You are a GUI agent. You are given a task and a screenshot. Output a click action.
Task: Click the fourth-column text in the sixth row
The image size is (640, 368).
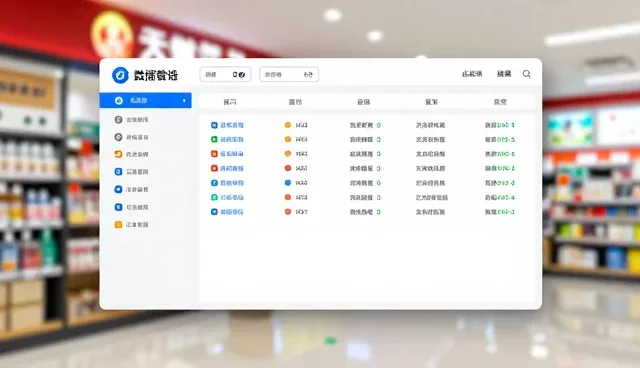(432, 197)
